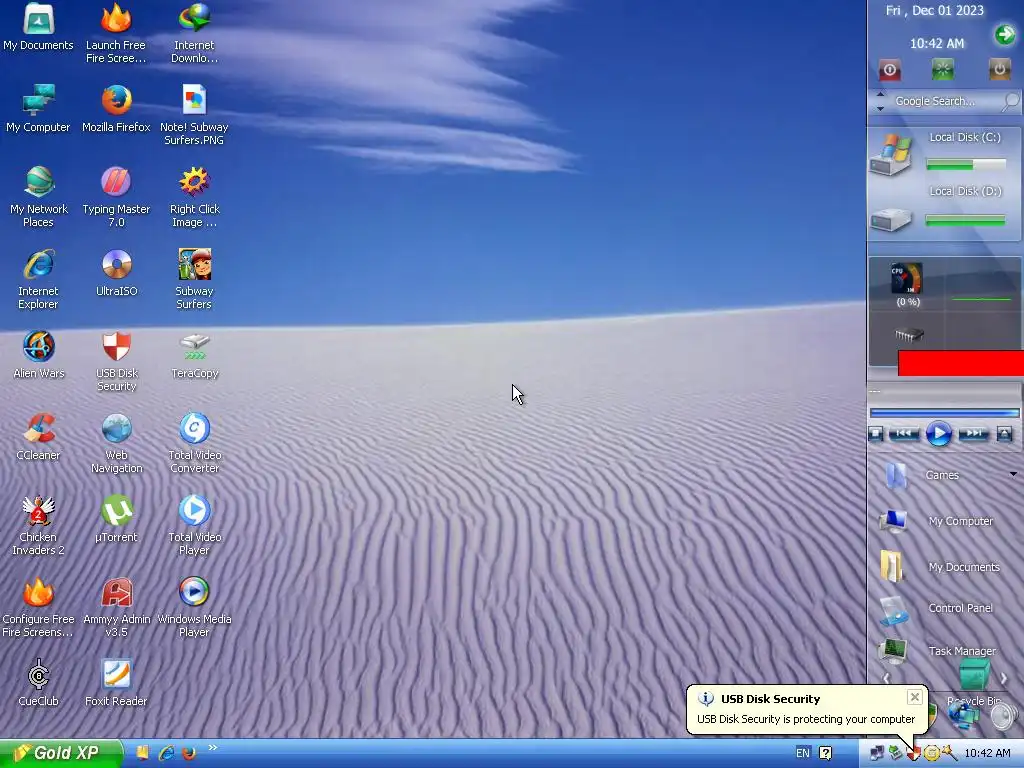Image resolution: width=1024 pixels, height=768 pixels.
Task: Click the sidebar green restart button
Action: [x=942, y=70]
